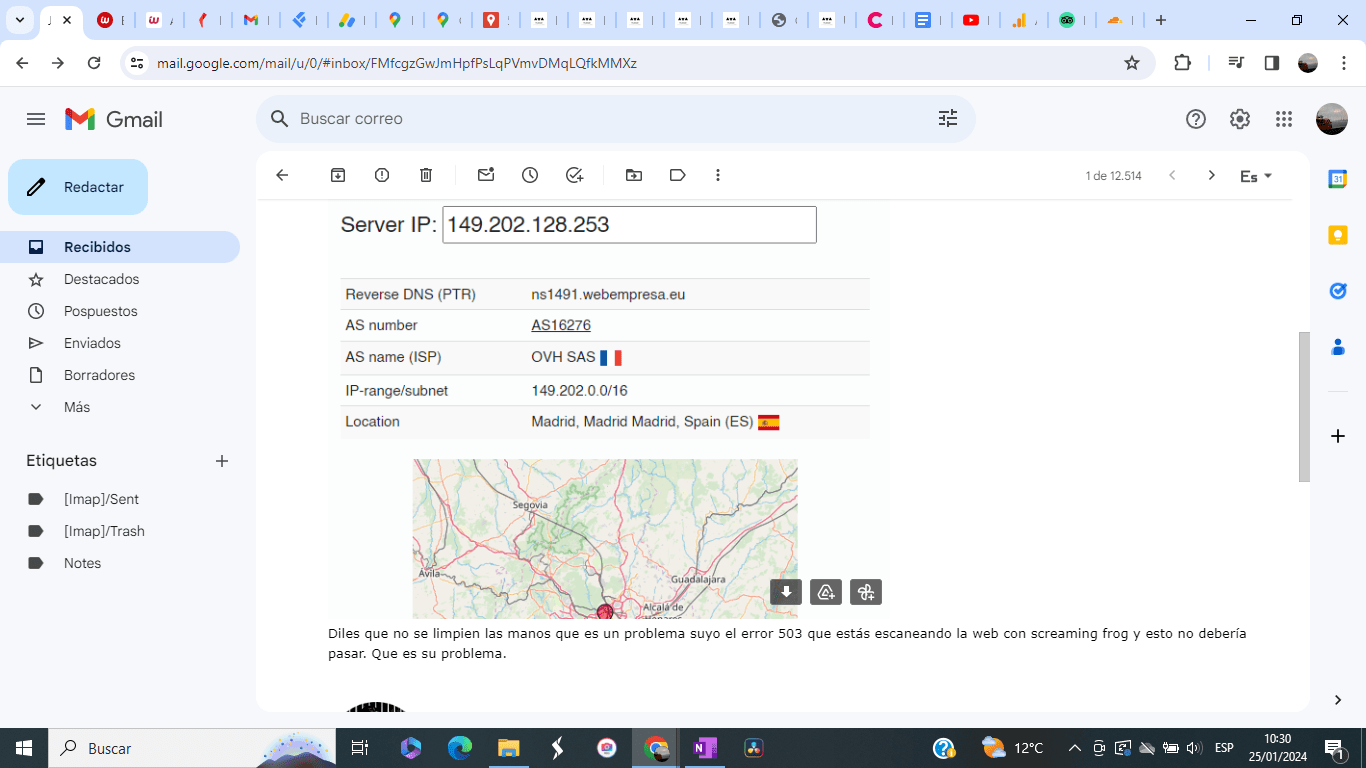
Task: Go back to the inbox with back arrow
Action: click(282, 175)
